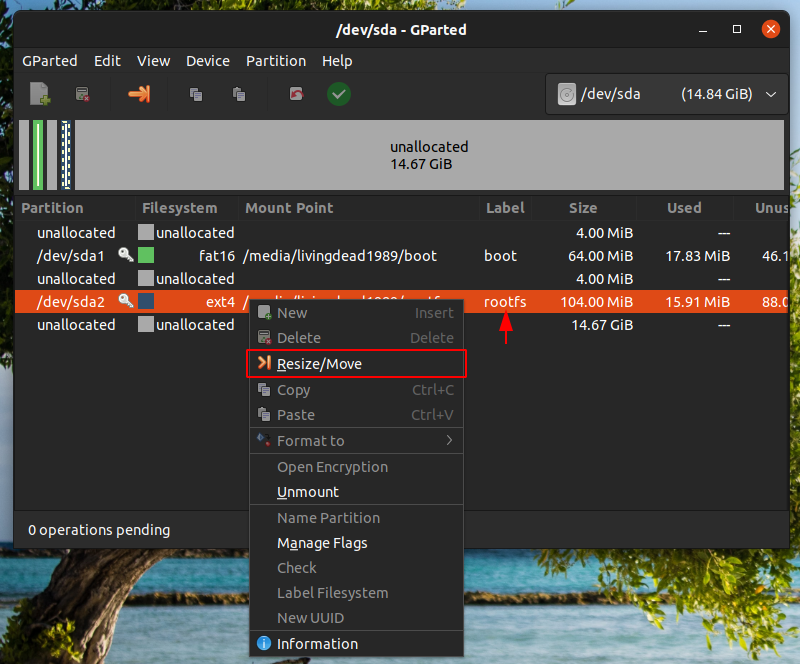
Task: Click the key icon beside /dev/sda1
Action: point(126,255)
